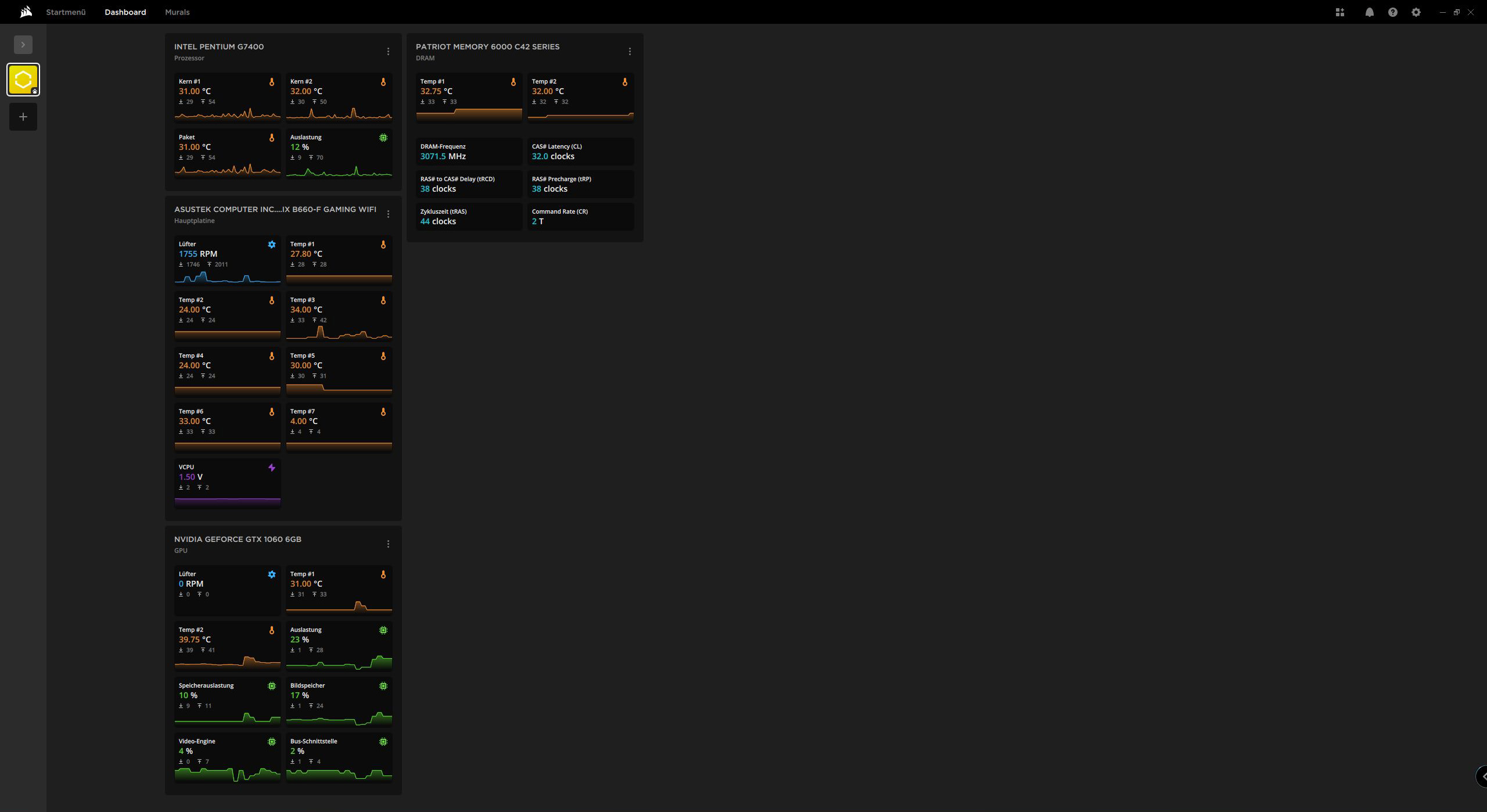Add new profile with plus button
Image resolution: width=1487 pixels, height=812 pixels.
click(x=23, y=117)
